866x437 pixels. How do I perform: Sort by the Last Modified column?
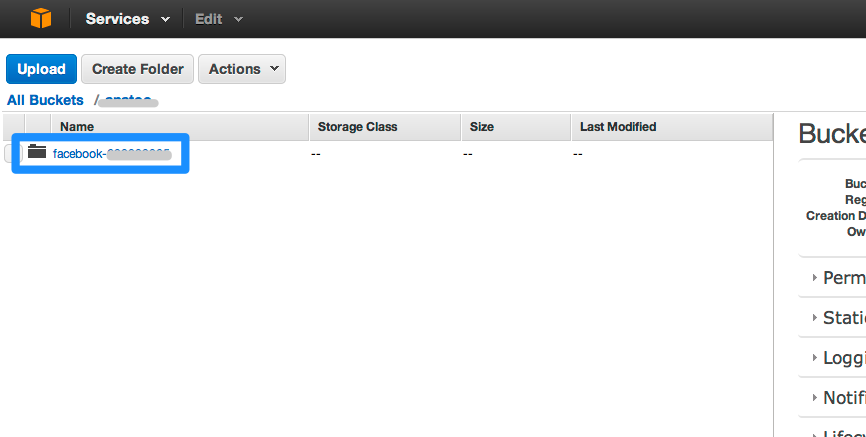618,127
